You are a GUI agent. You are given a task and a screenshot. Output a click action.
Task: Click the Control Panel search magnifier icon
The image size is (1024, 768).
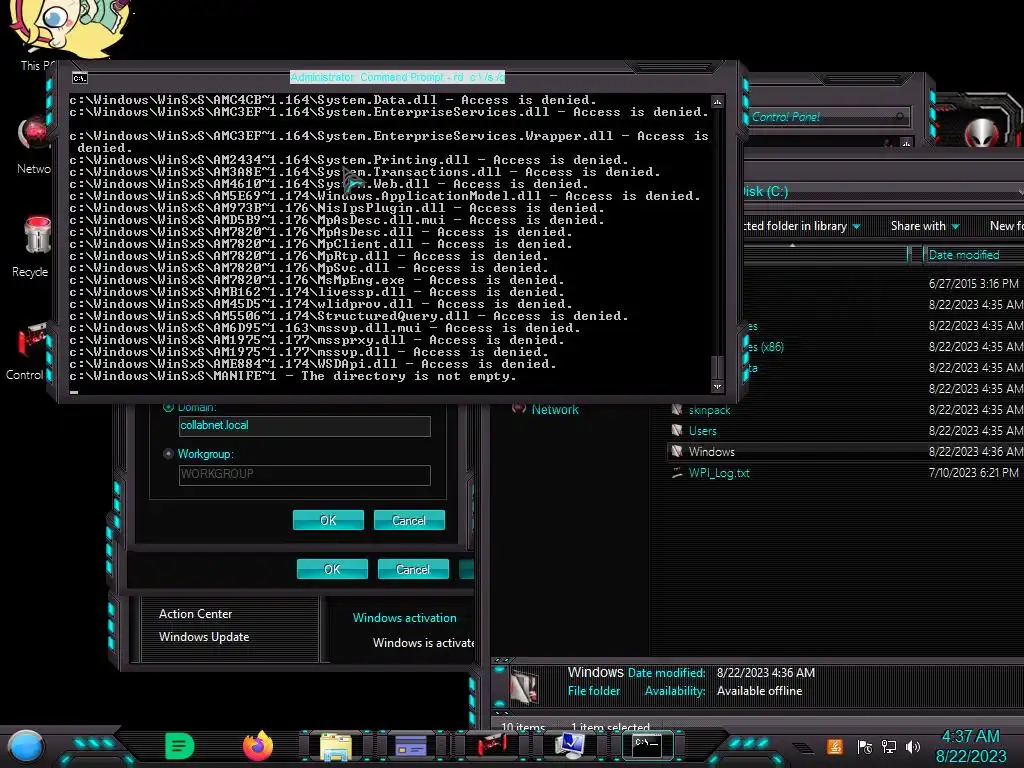click(900, 117)
